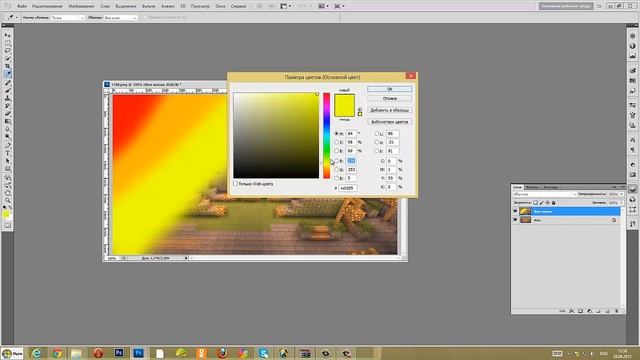Click the G value input field
Viewport: 640px width, 360px height.
351,169
